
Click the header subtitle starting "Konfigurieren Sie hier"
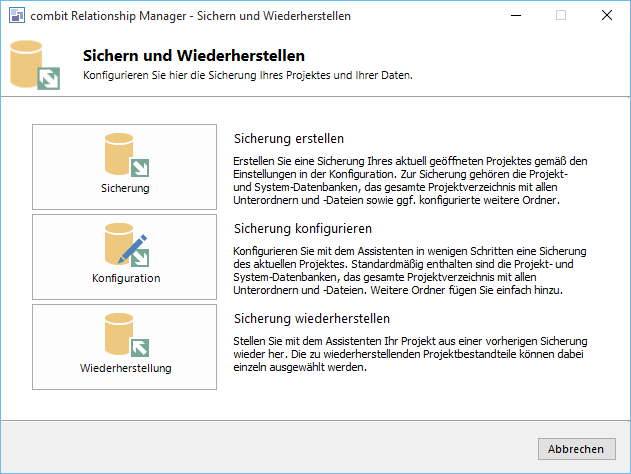[x=247, y=75]
